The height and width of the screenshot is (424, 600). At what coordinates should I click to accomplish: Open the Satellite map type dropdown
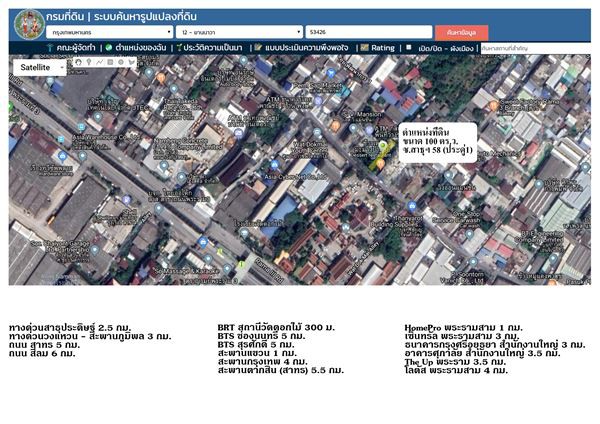tap(40, 67)
